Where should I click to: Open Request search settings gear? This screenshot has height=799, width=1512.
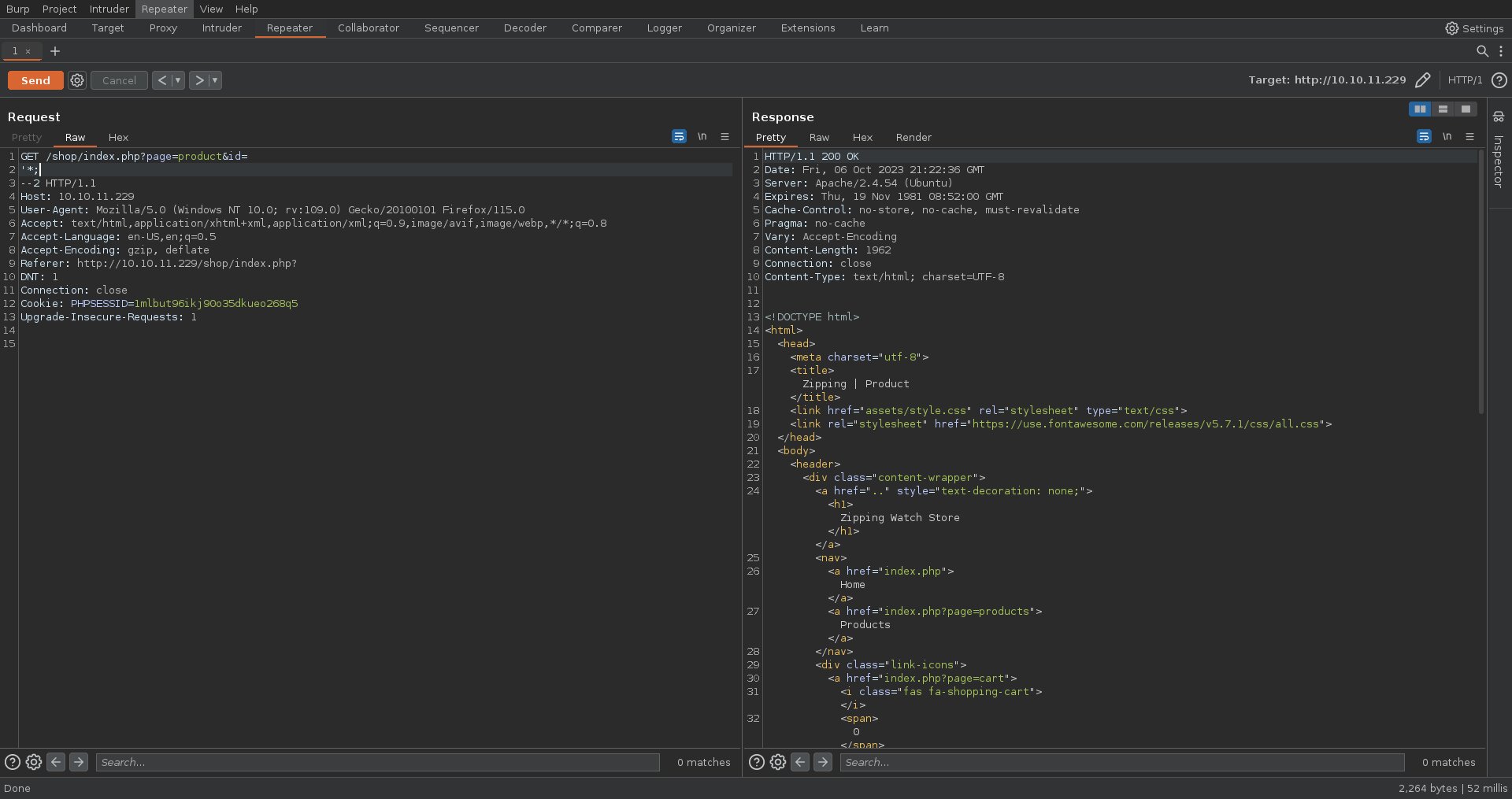(x=34, y=762)
